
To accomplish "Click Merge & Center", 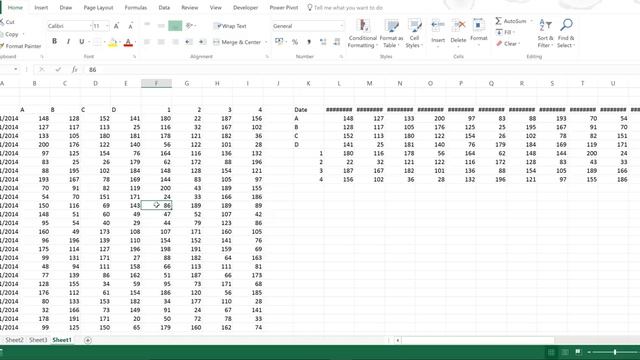I will (x=237, y=42).
